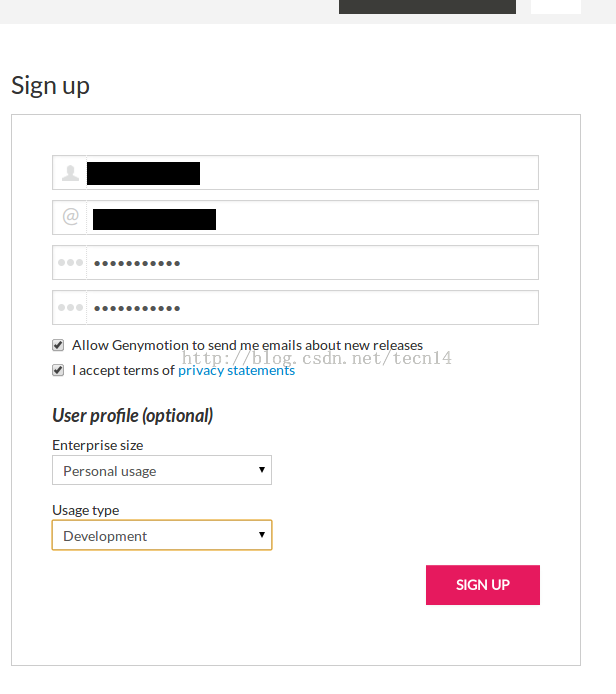This screenshot has width=616, height=694.
Task: Click the dark bar at page top
Action: (427, 7)
